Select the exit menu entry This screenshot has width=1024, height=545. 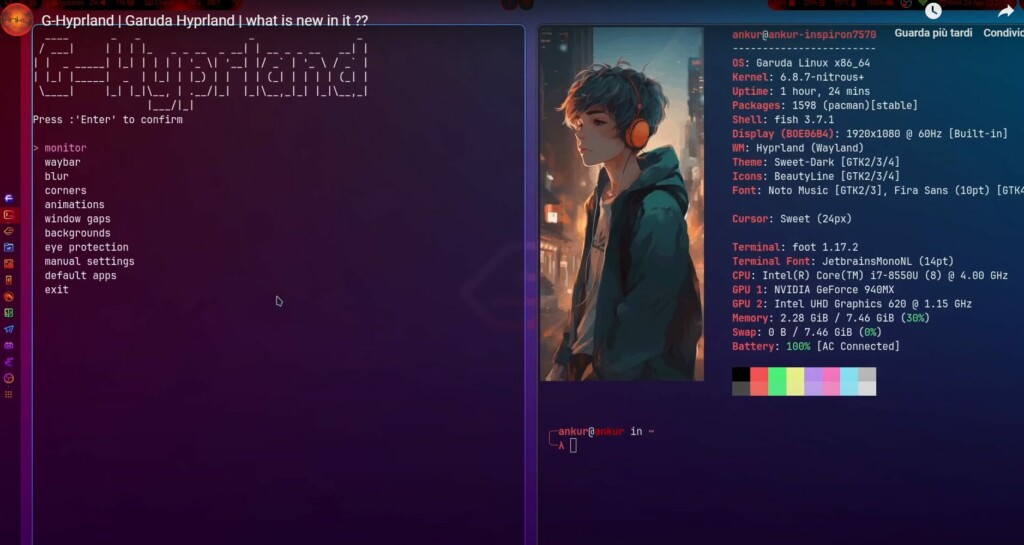[56, 290]
